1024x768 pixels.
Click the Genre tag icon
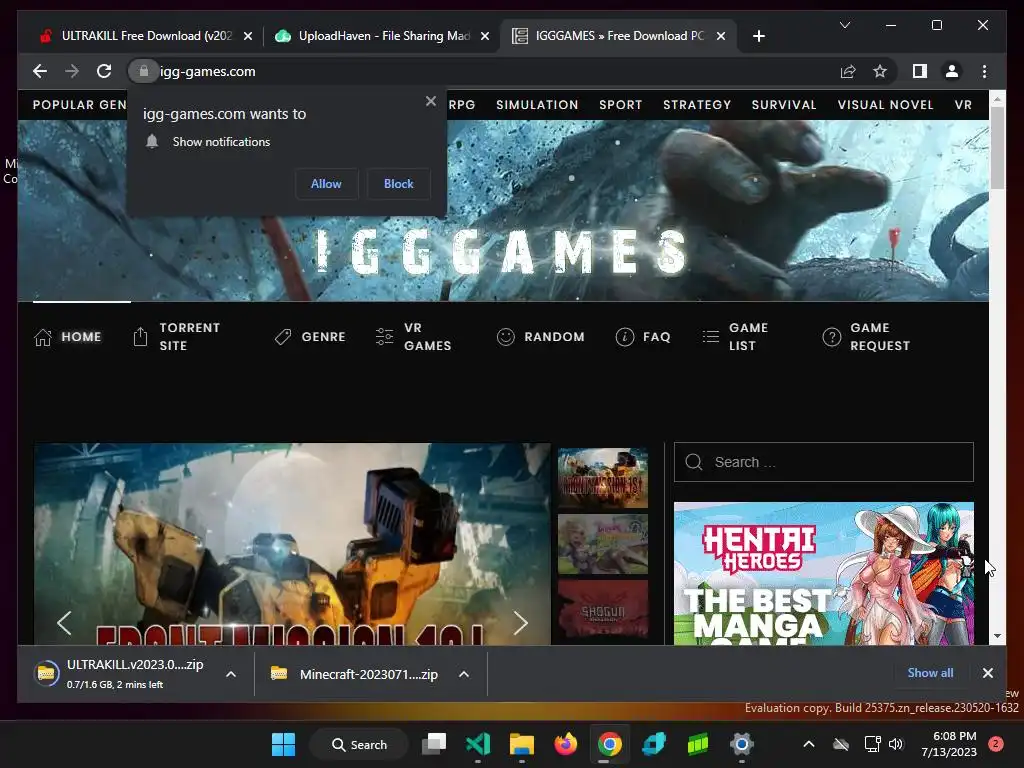click(x=283, y=337)
